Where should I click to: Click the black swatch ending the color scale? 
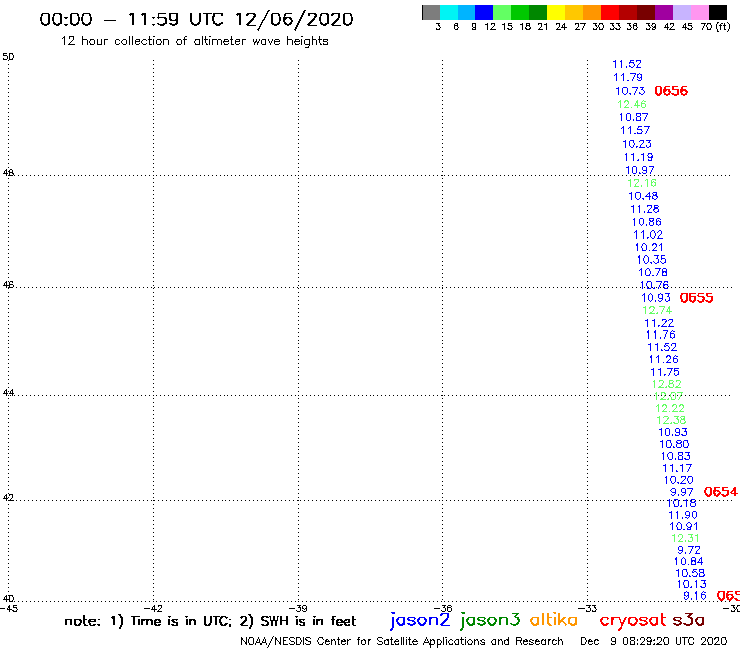[x=717, y=12]
